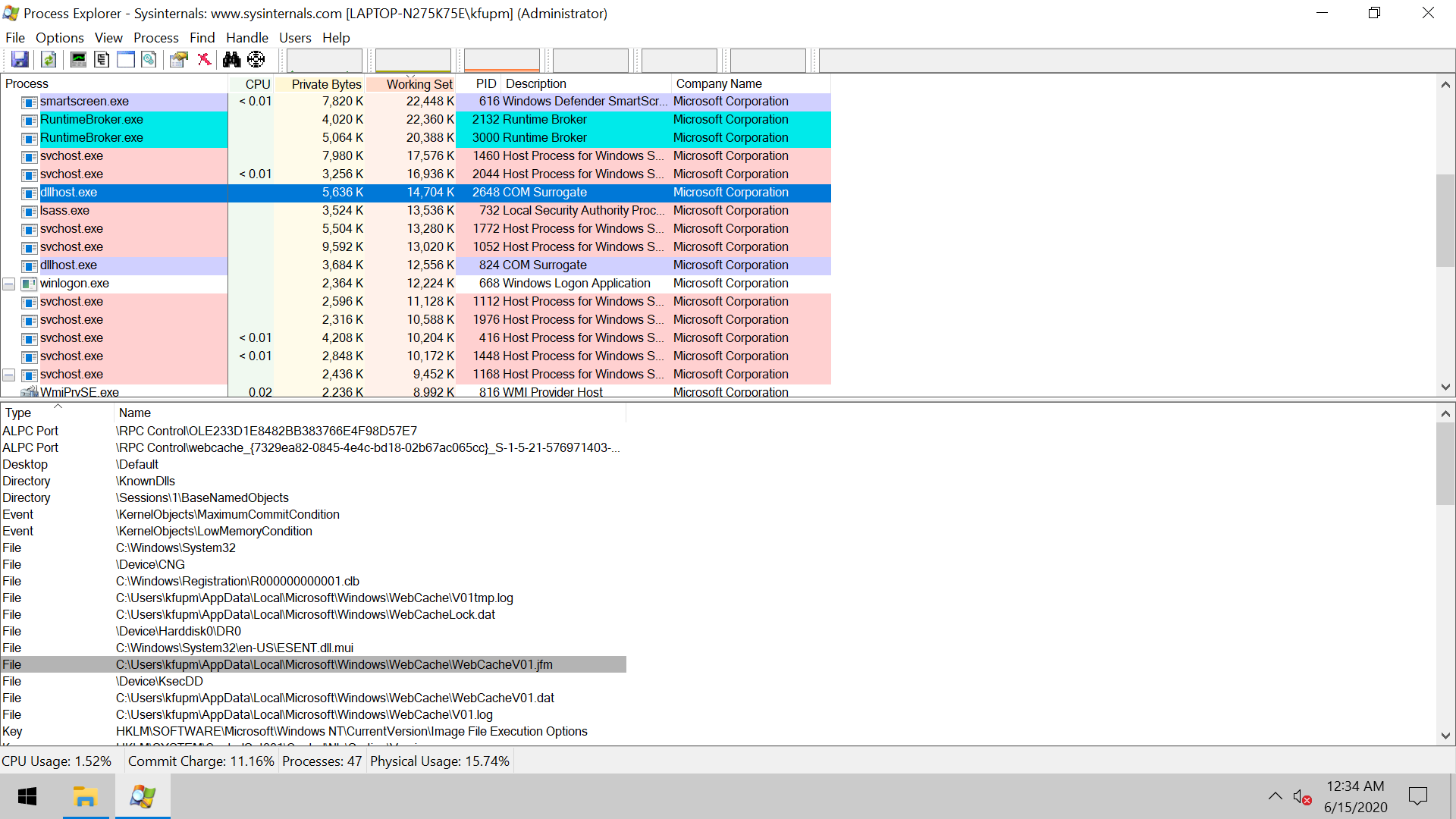Sort handles by the Name column header
The width and height of the screenshot is (1456, 819).
(370, 413)
